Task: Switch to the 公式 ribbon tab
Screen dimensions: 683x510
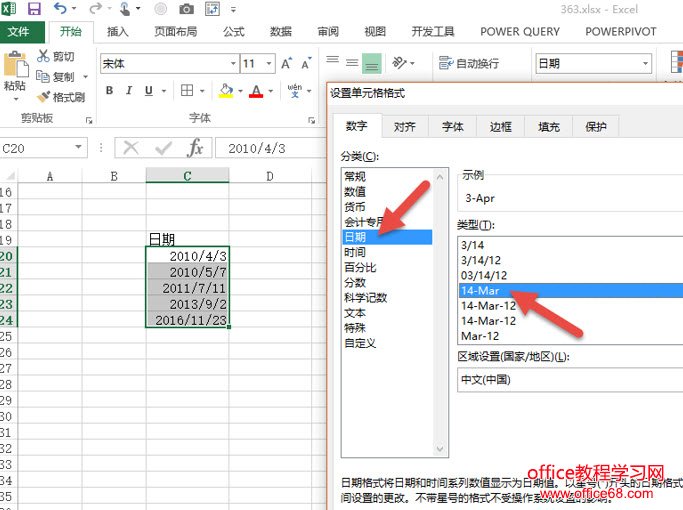Action: pos(233,31)
